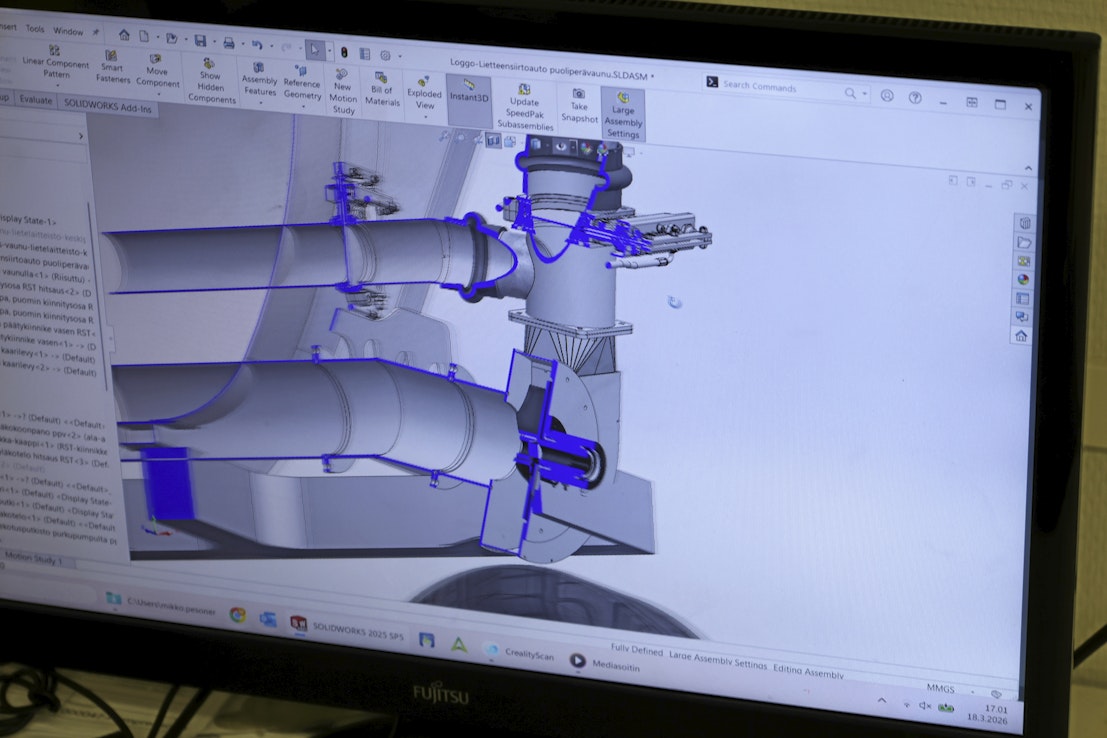1107x738 pixels.
Task: Open the Exploded View dropdown
Action: 424,116
